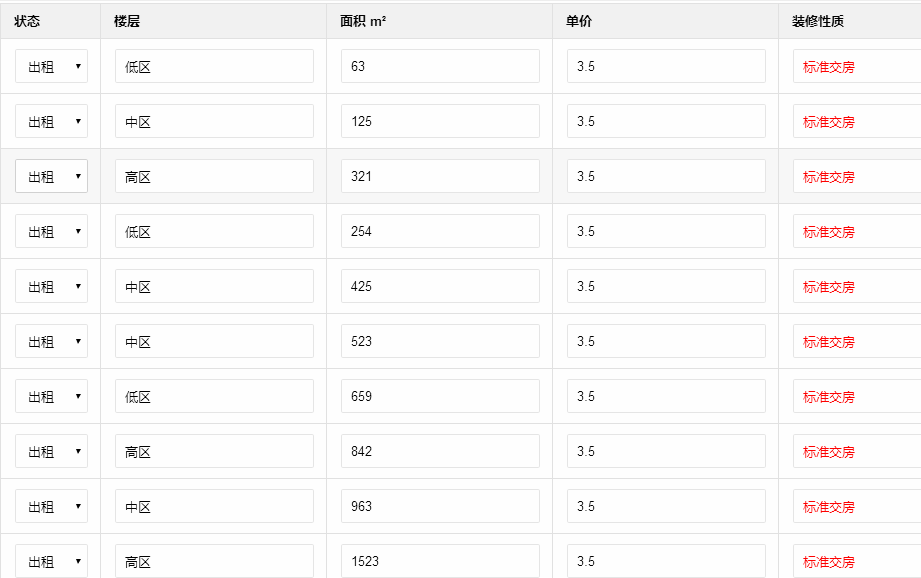Open status dropdown in the 1523 area row
The height and width of the screenshot is (578, 921).
pos(51,561)
